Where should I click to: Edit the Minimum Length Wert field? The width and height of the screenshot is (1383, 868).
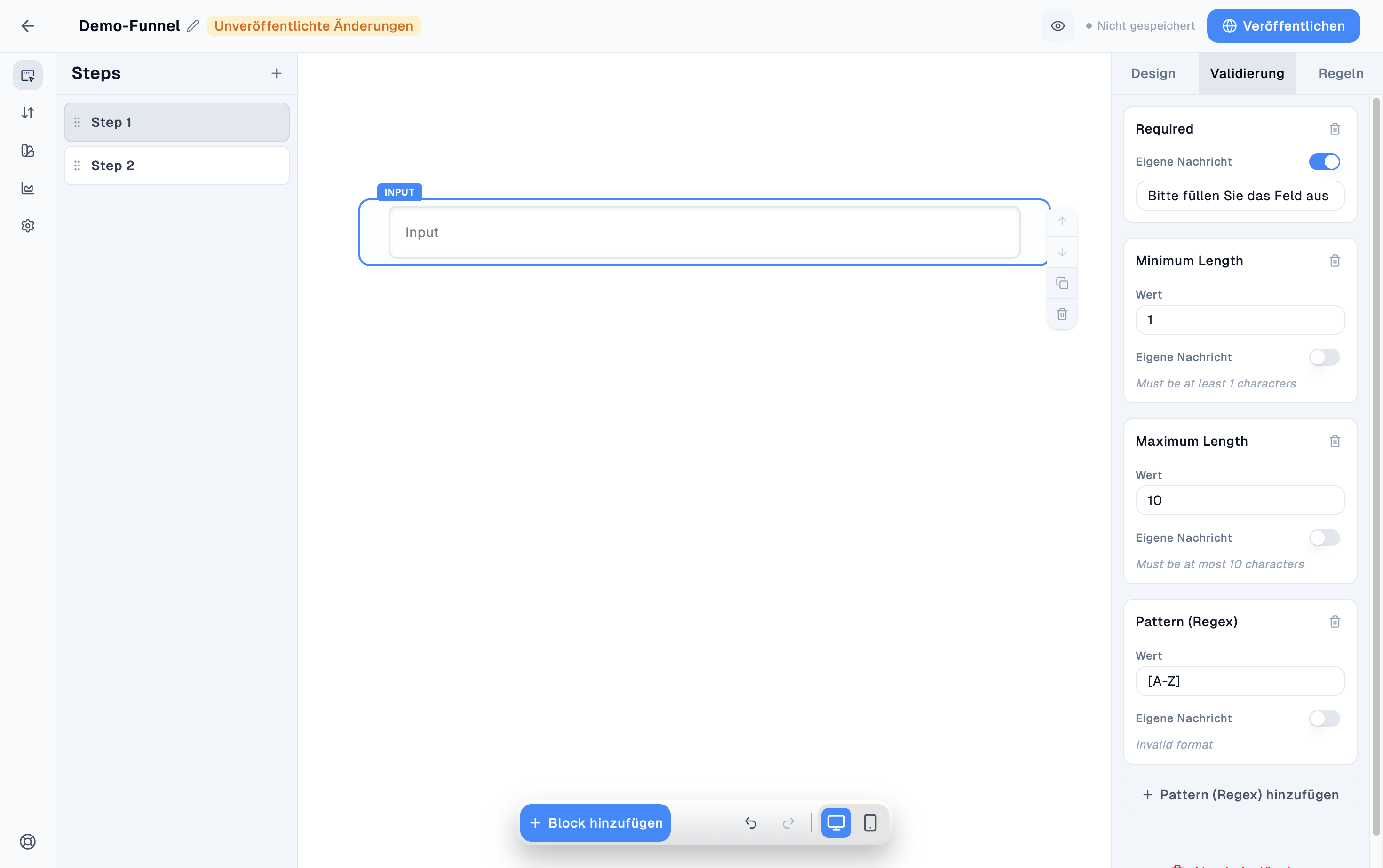pyautogui.click(x=1240, y=320)
